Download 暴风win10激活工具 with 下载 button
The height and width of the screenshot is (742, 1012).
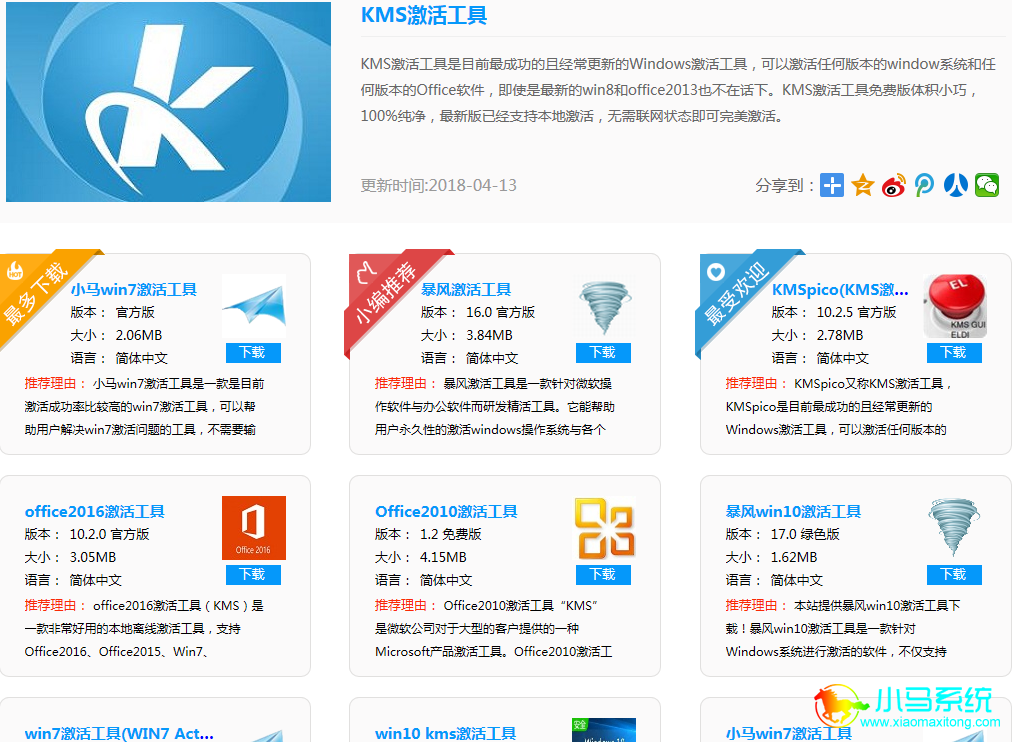[x=954, y=574]
